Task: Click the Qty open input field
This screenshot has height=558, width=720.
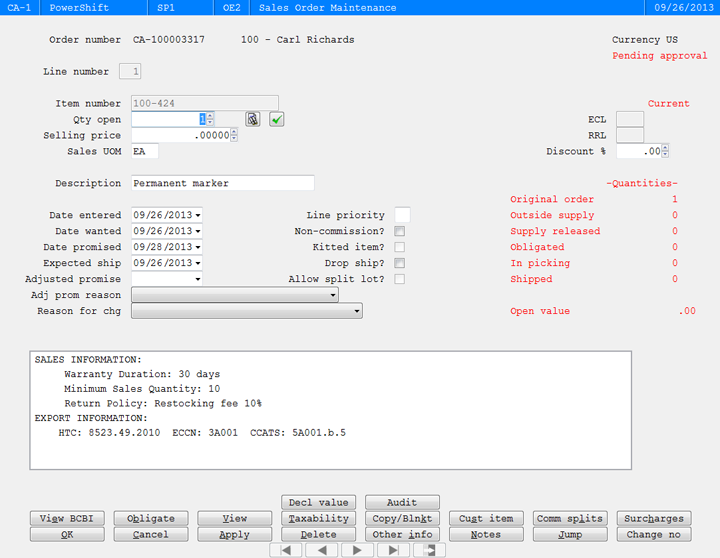Action: tap(169, 119)
